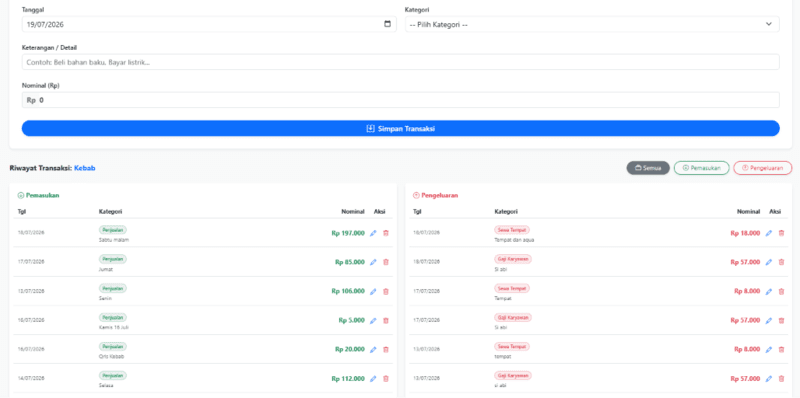Filter history to Pengeluaran only
The height and width of the screenshot is (398, 800).
[x=763, y=168]
